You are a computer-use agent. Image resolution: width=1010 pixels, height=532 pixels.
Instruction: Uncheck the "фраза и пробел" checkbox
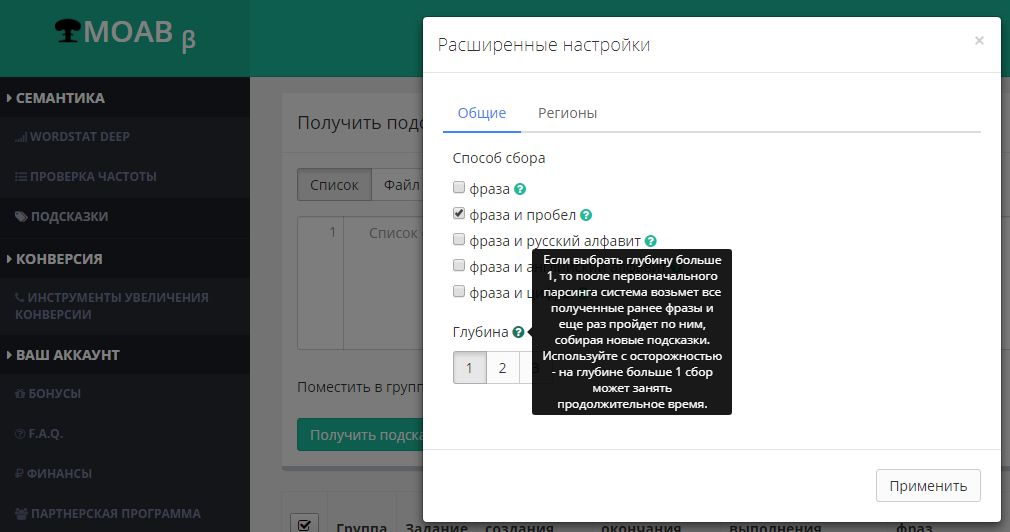[x=459, y=214]
